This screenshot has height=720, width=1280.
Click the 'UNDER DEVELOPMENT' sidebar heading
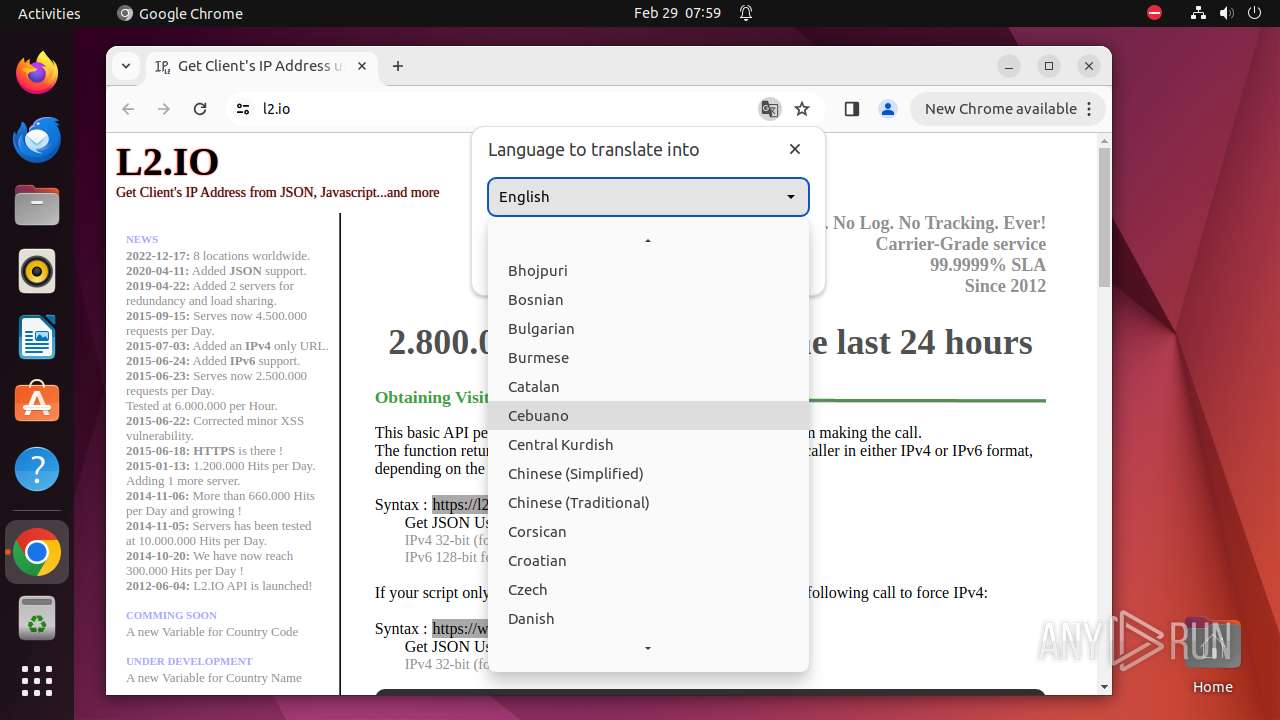(189, 661)
